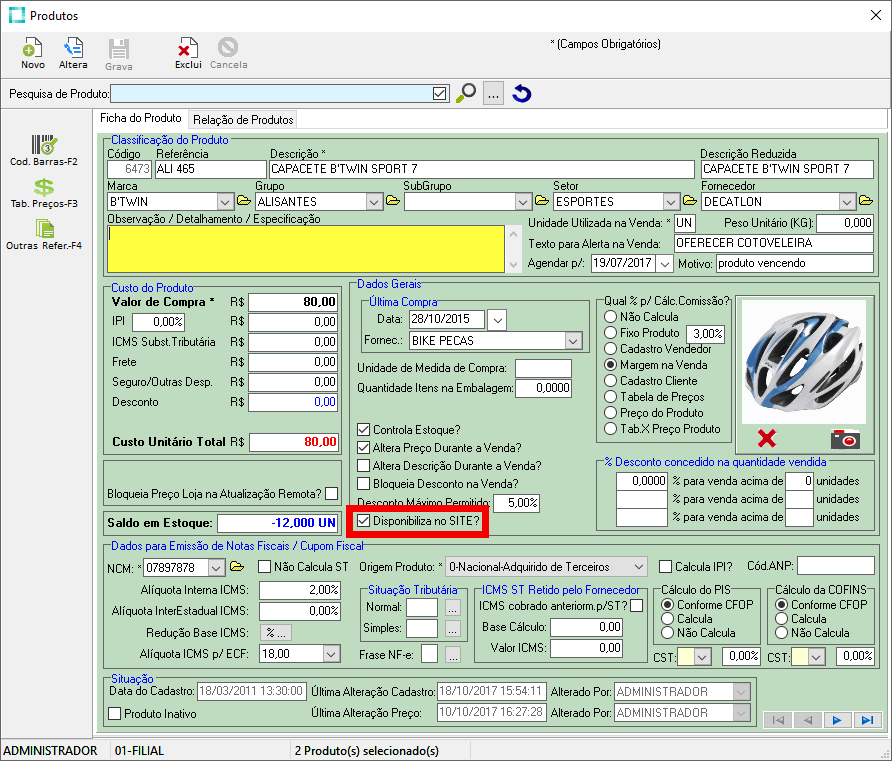Click the Altera edit icon
Screen dimensions: 892x761
(x=73, y=48)
